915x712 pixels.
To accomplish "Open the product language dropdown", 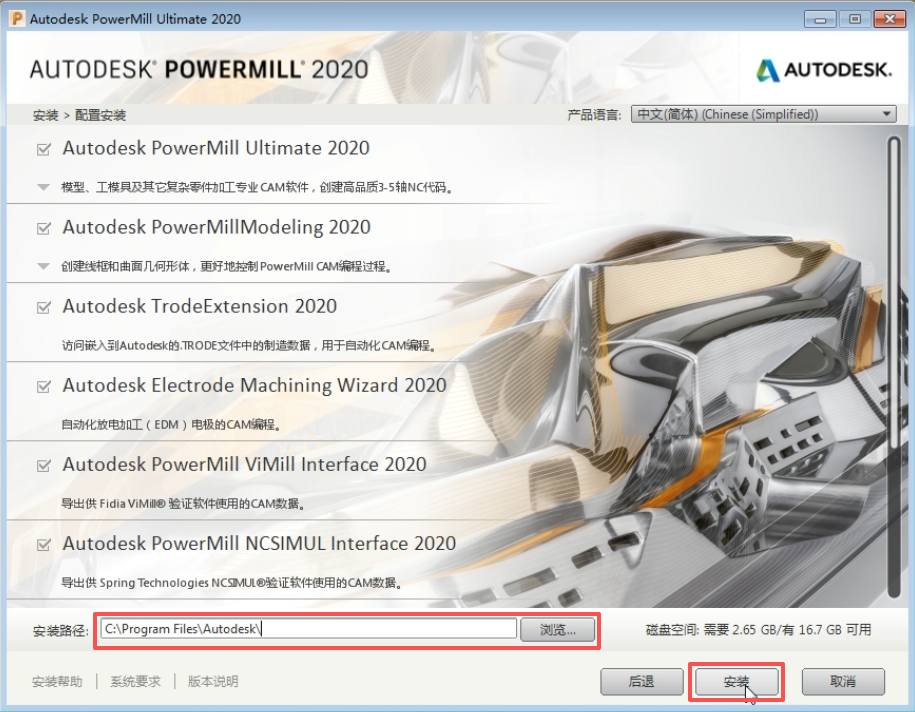I will click(x=763, y=114).
